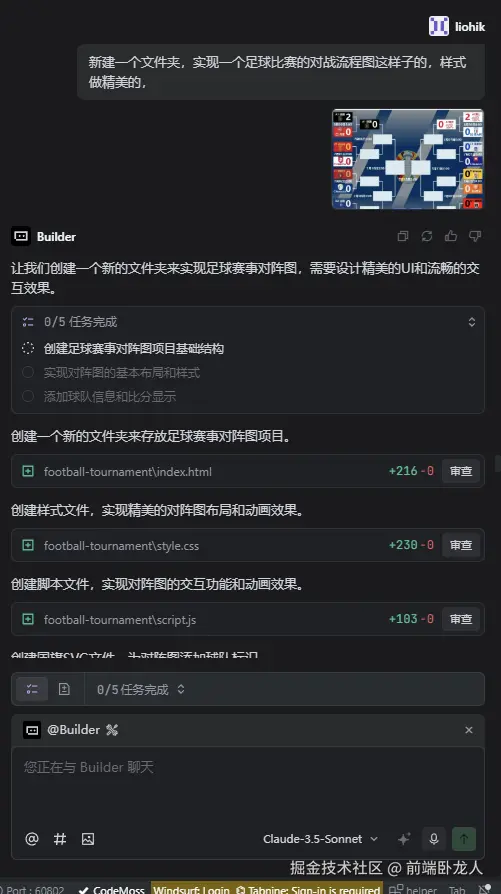The height and width of the screenshot is (894, 501).
Task: Regenerate the Builder response
Action: tap(427, 236)
